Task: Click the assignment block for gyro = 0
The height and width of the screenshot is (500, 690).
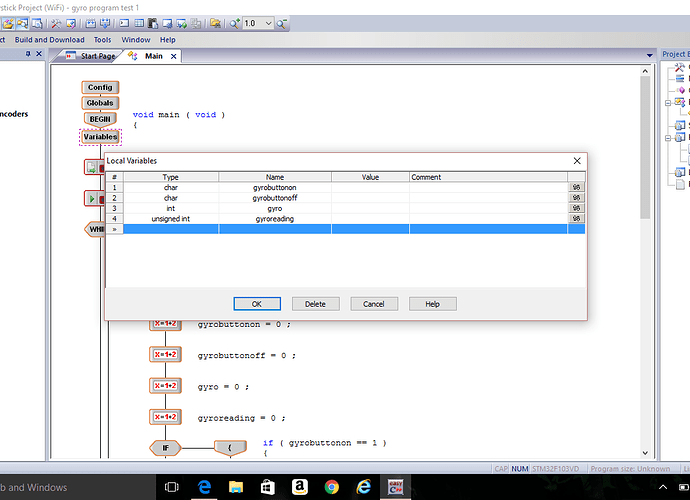Action: point(165,386)
